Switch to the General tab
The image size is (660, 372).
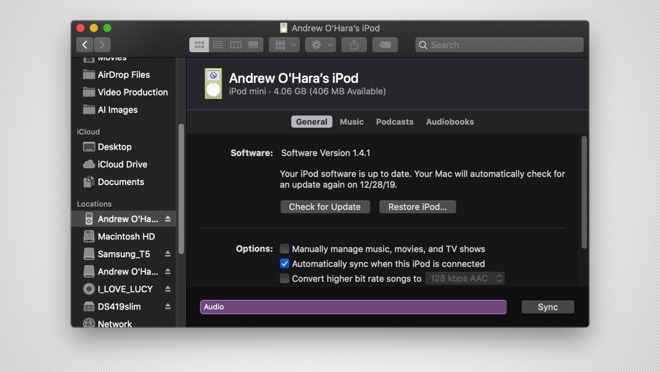[x=311, y=122]
